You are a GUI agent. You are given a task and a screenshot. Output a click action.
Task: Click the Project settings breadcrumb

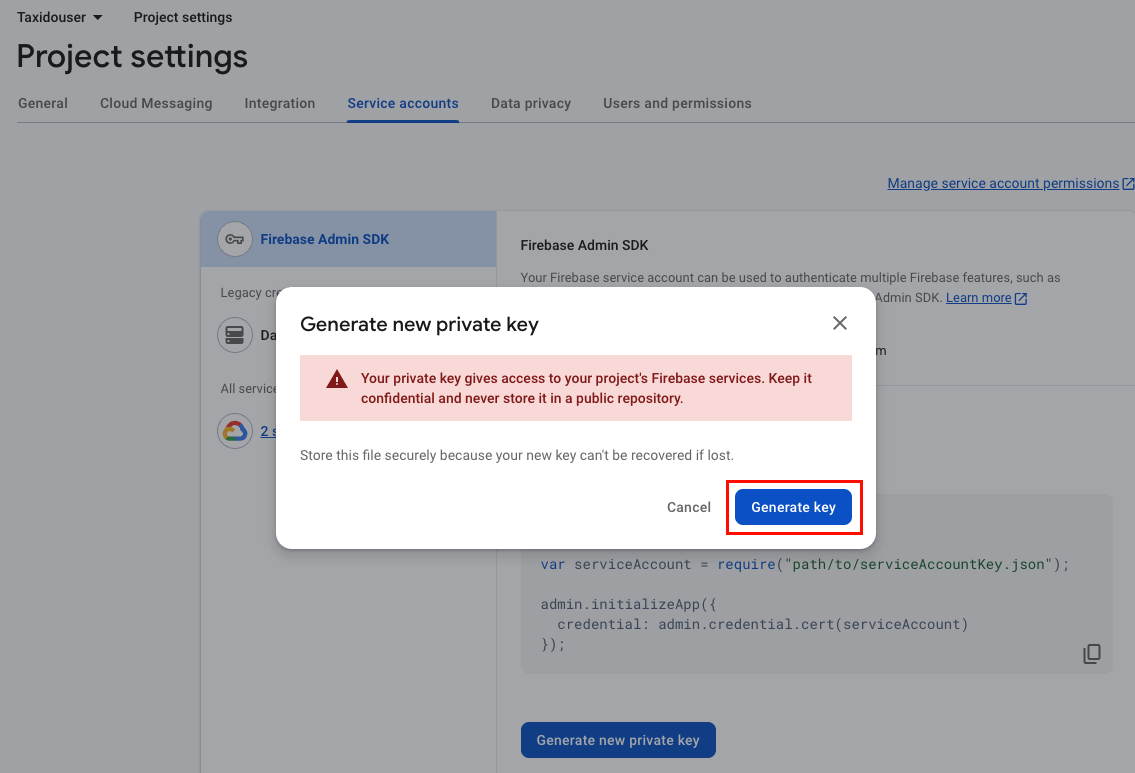coord(183,17)
